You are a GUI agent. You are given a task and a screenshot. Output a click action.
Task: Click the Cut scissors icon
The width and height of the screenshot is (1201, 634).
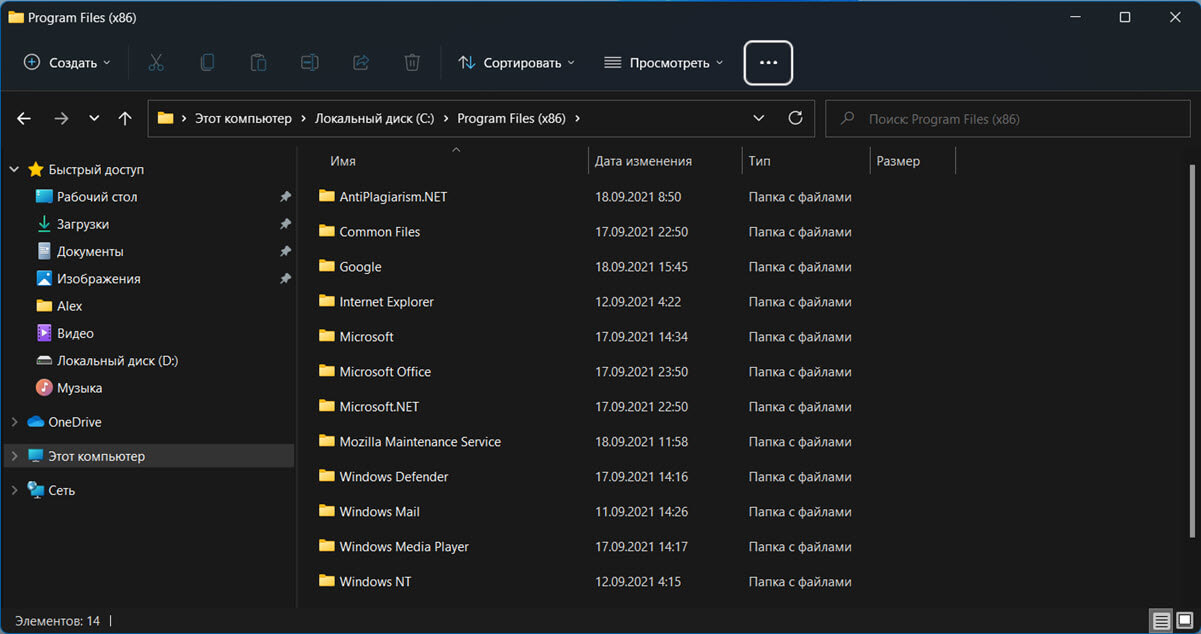(x=156, y=62)
